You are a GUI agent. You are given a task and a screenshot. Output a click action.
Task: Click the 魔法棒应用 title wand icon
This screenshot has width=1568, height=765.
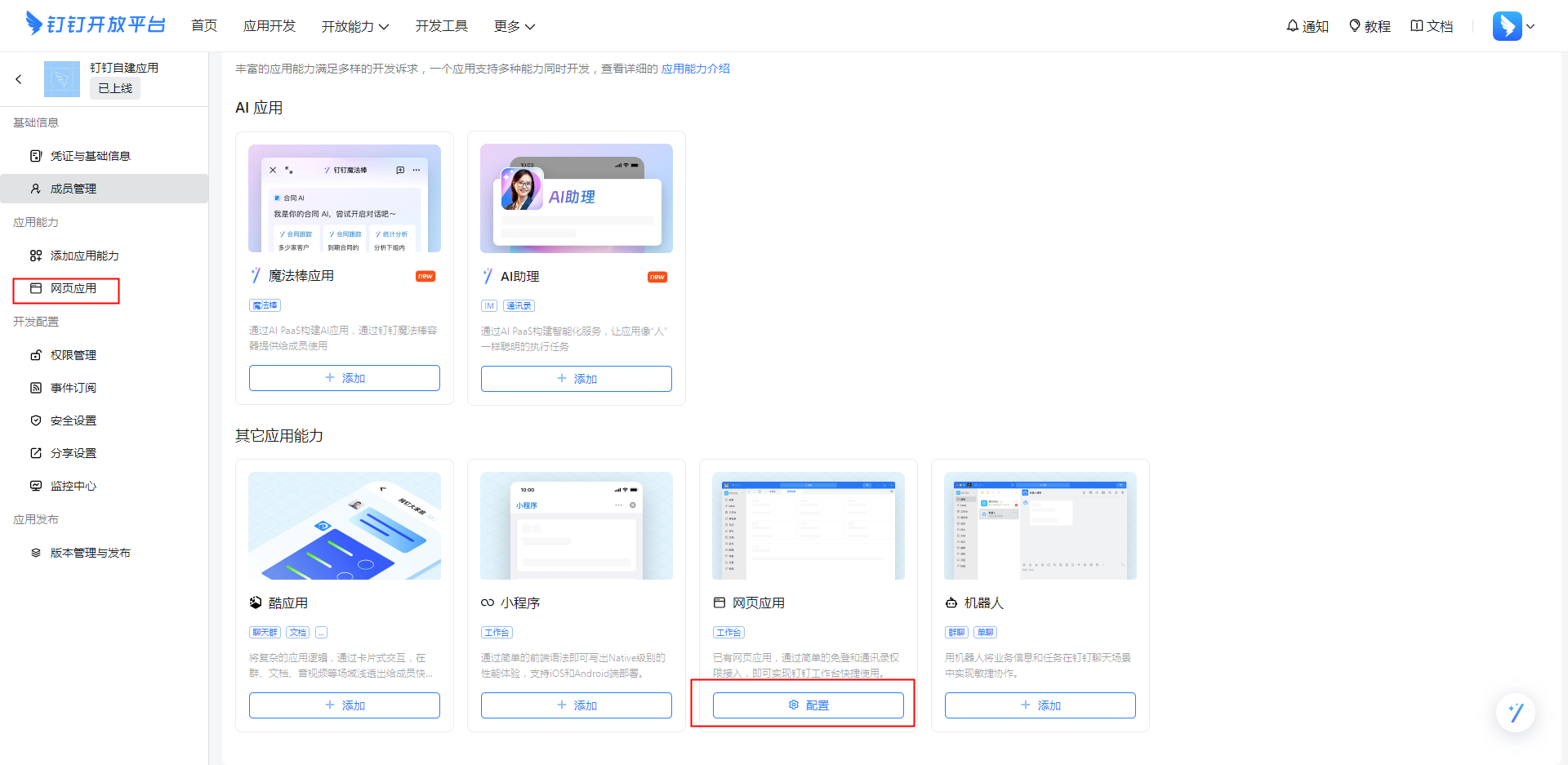256,276
